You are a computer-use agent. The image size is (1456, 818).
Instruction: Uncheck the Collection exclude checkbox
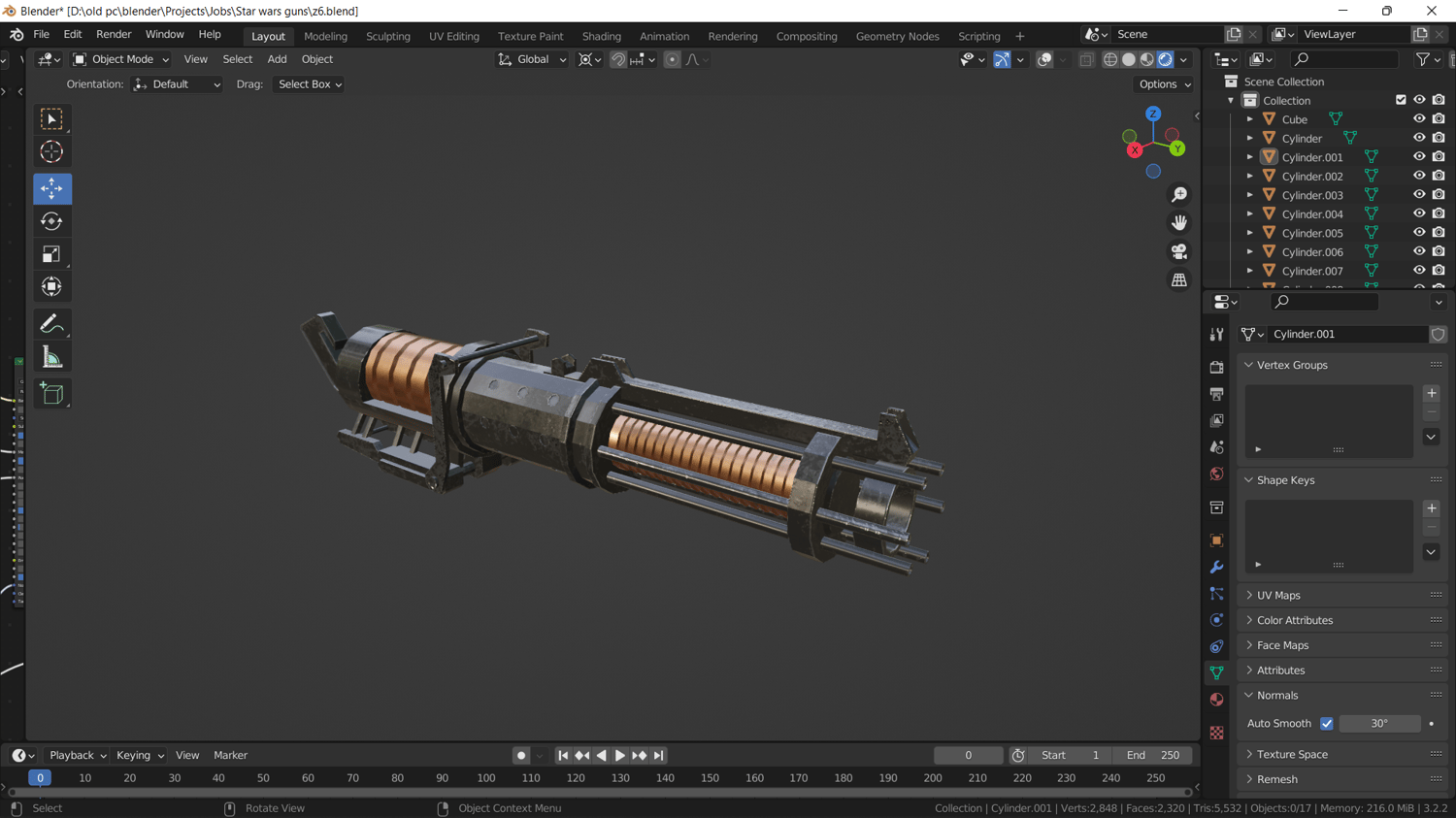(1401, 100)
